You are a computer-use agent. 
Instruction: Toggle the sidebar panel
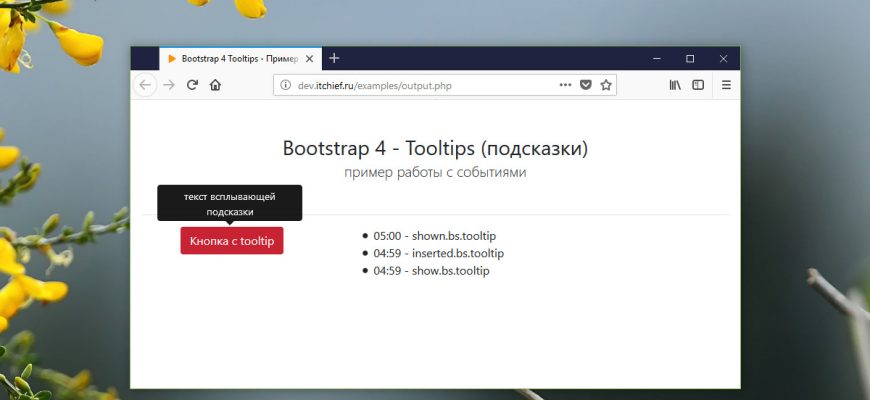[x=698, y=85]
